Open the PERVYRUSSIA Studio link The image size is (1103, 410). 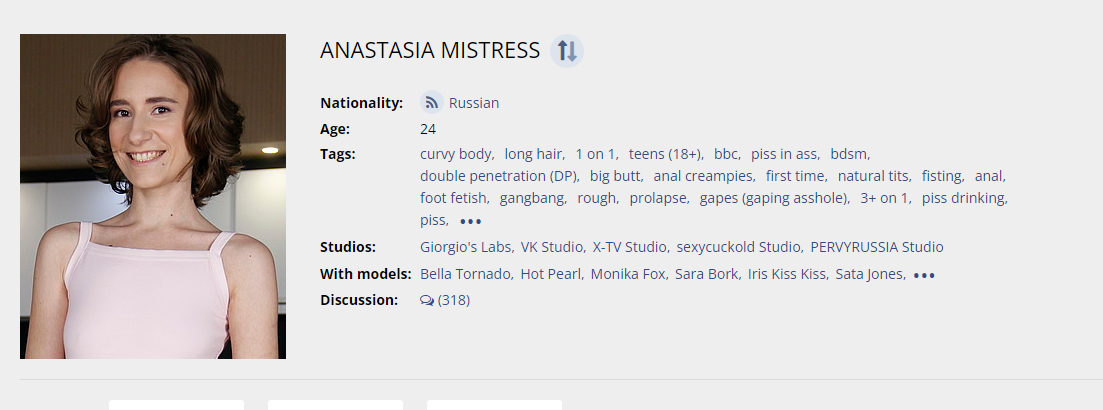[x=876, y=247]
